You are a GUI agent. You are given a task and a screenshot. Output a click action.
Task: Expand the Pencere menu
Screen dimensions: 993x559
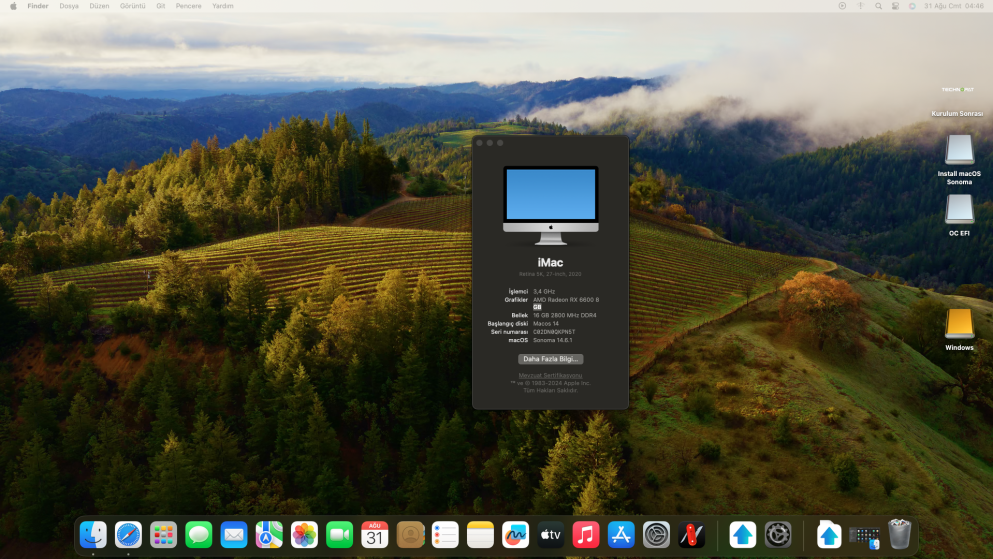tap(188, 6)
